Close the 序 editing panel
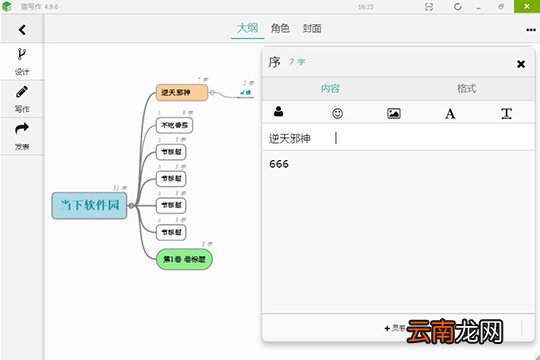This screenshot has width=540, height=360. 521,64
